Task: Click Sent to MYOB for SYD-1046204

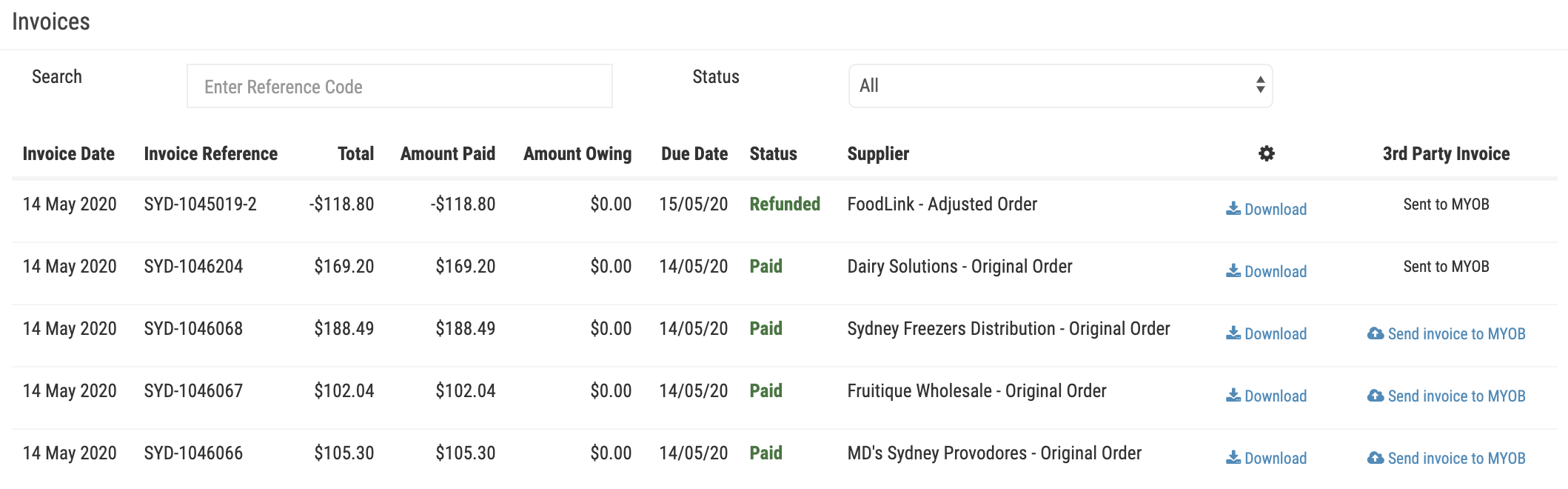Action: [x=1446, y=266]
